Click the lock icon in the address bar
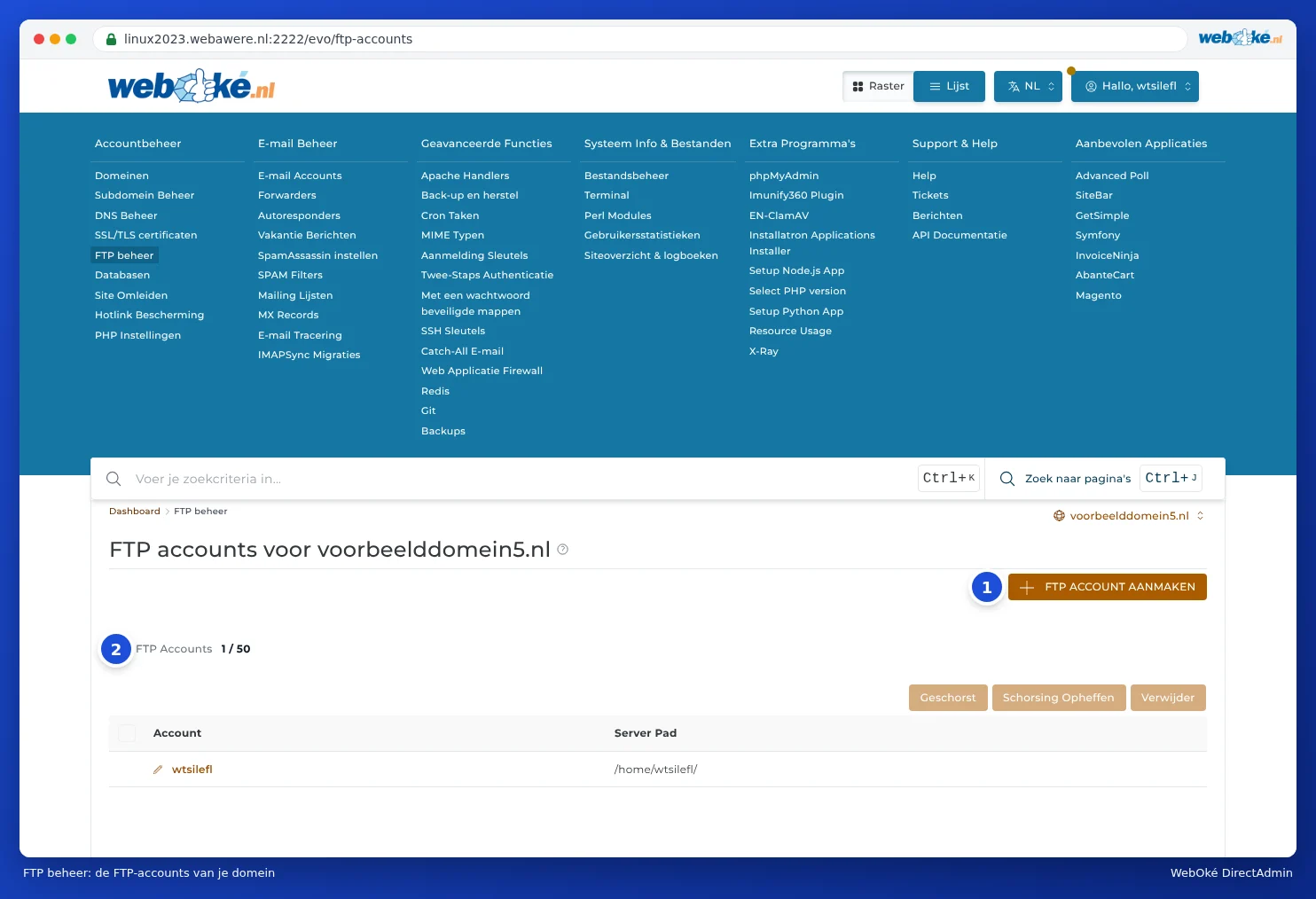 point(112,39)
